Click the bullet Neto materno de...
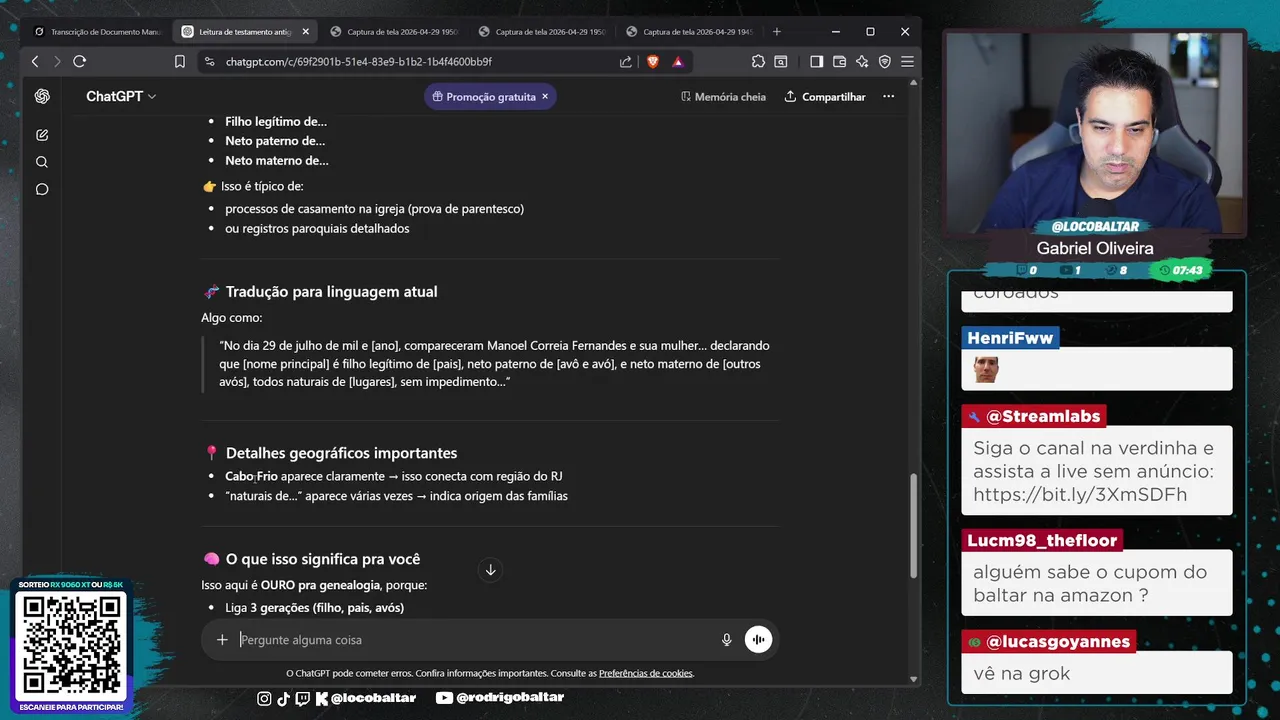1280x720 pixels. [277, 160]
